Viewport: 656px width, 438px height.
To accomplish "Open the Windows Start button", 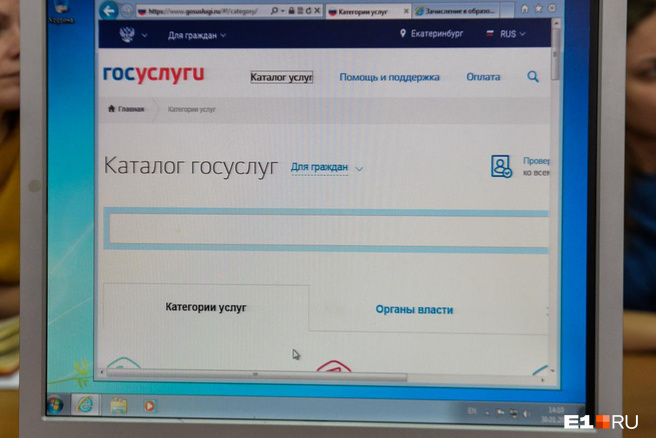I will [56, 405].
